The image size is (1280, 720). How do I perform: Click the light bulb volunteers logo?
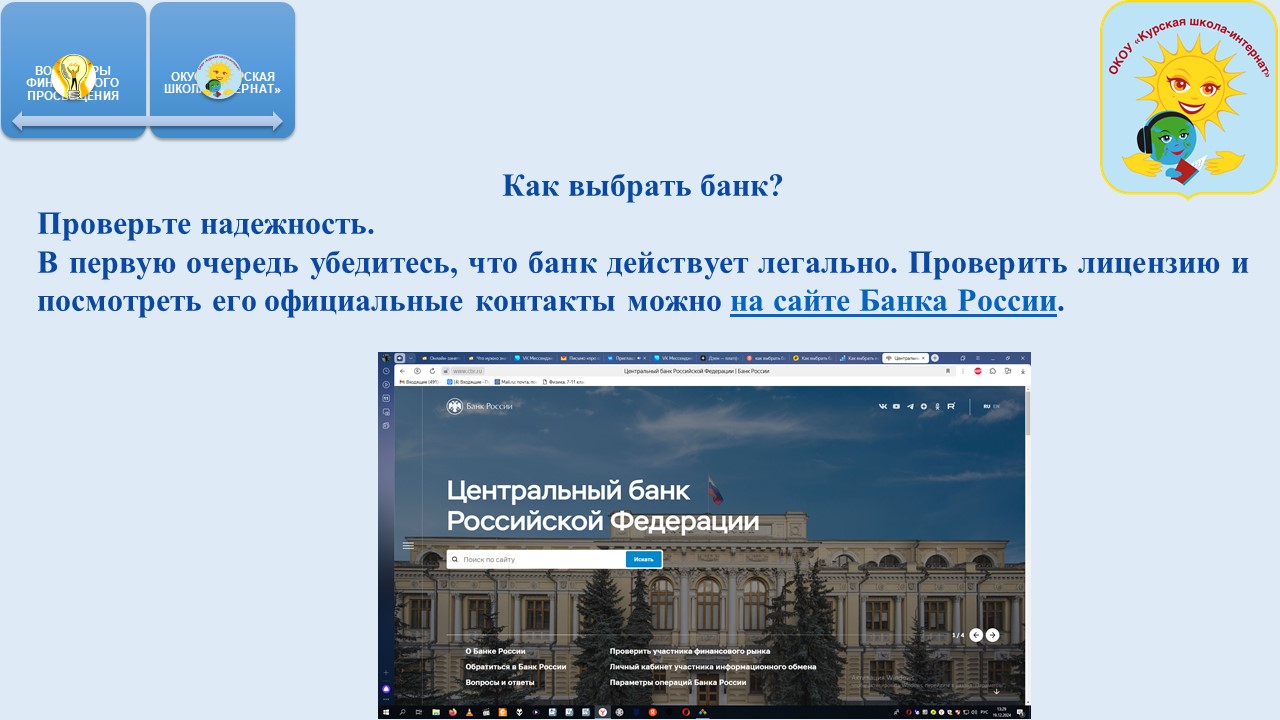[x=73, y=76]
